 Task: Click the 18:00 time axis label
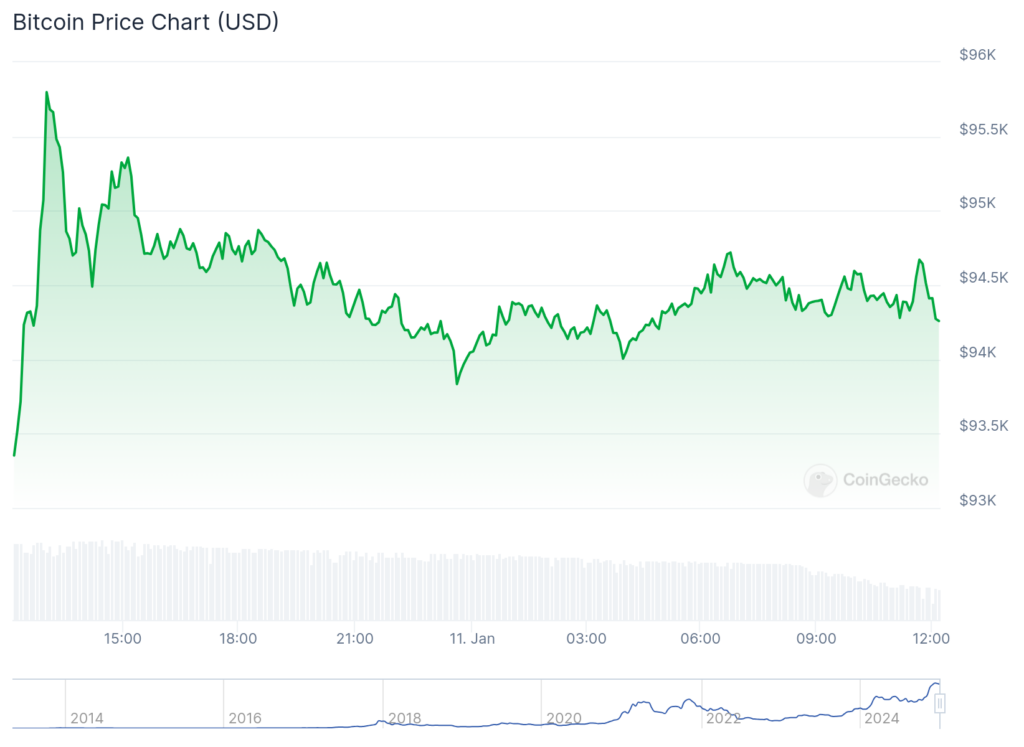(239, 639)
